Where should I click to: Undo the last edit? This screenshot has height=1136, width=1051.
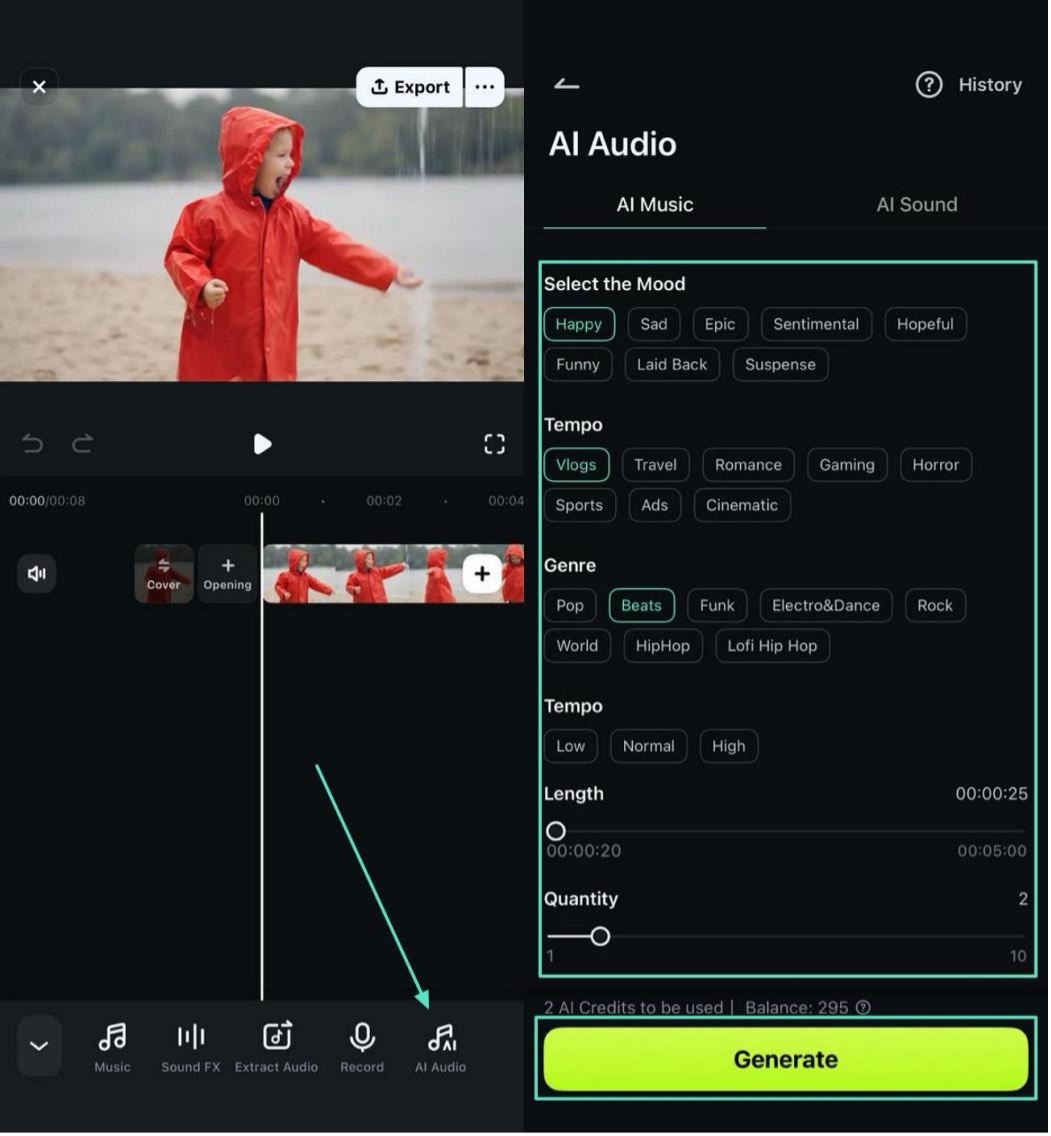pyautogui.click(x=33, y=444)
